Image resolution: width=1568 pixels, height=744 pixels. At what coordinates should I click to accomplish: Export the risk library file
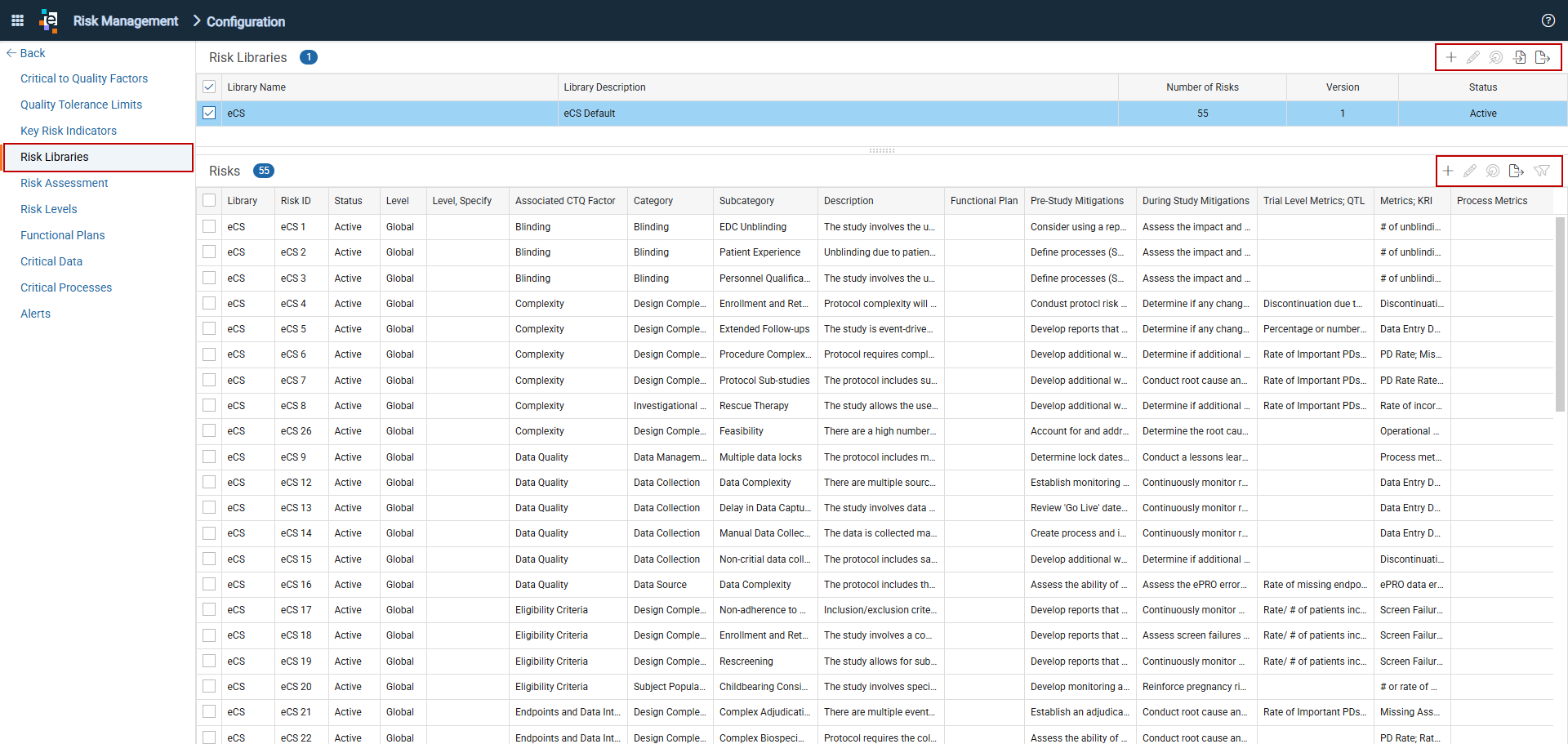point(1542,57)
